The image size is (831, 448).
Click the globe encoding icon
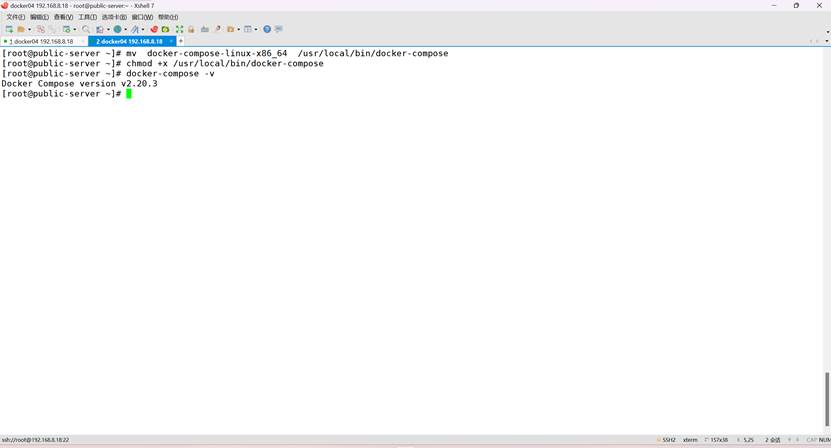coord(117,29)
